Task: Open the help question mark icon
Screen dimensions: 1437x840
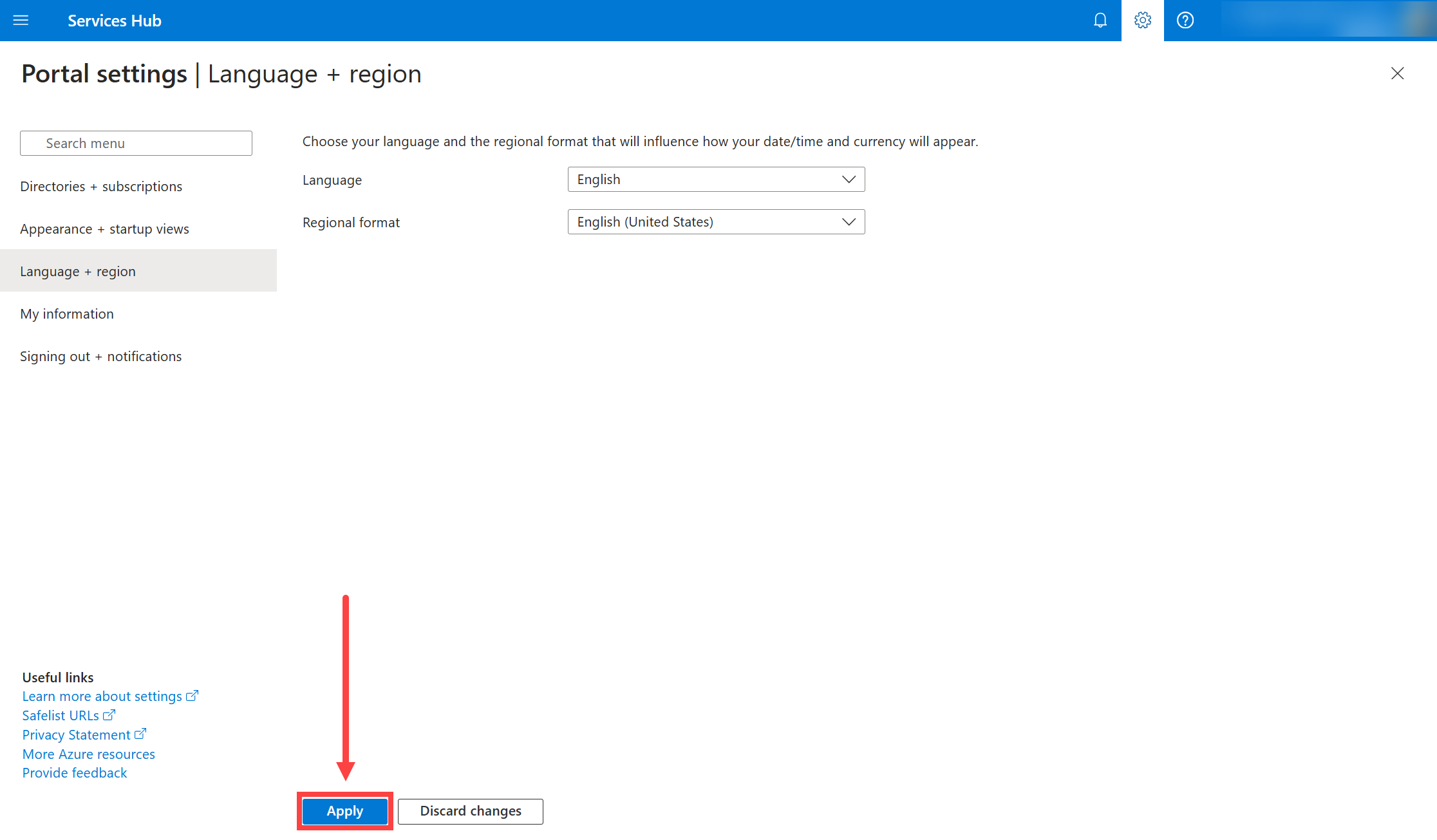Action: (x=1185, y=21)
